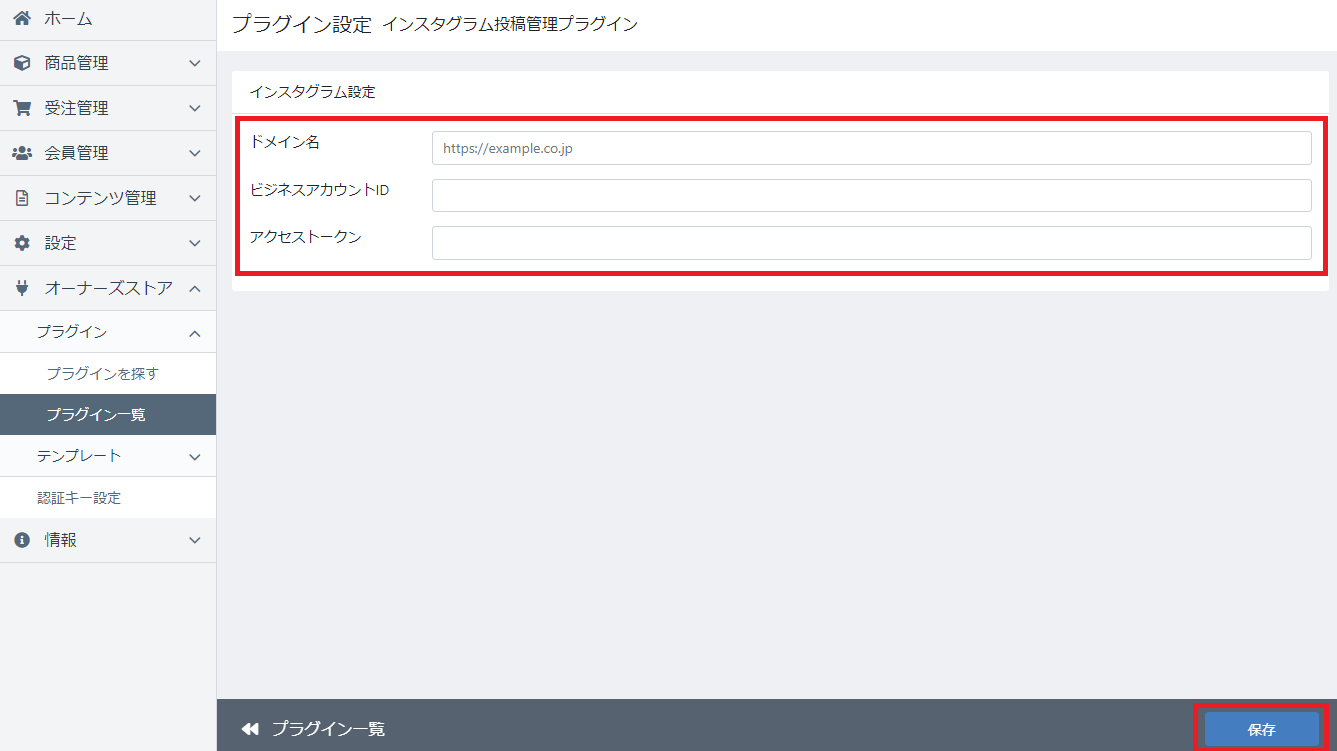Expand the 設定 chevron

tap(195, 243)
